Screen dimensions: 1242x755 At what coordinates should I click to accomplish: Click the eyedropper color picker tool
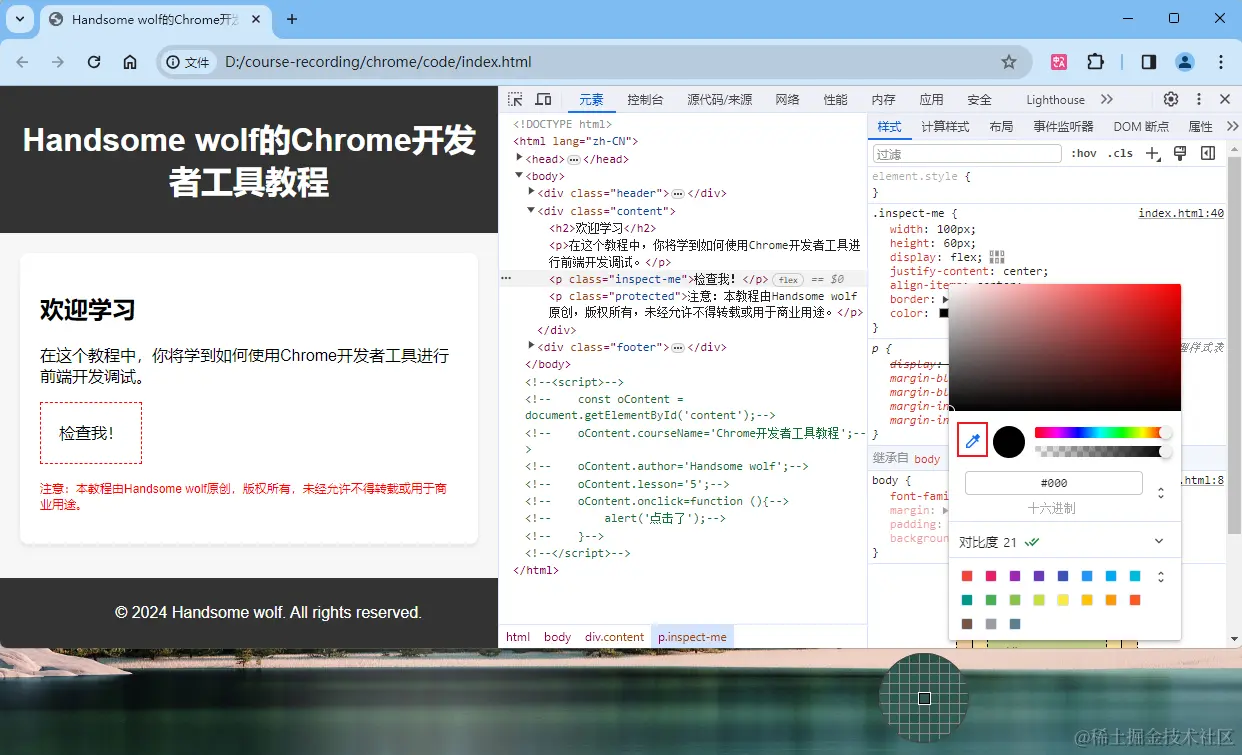[973, 440]
